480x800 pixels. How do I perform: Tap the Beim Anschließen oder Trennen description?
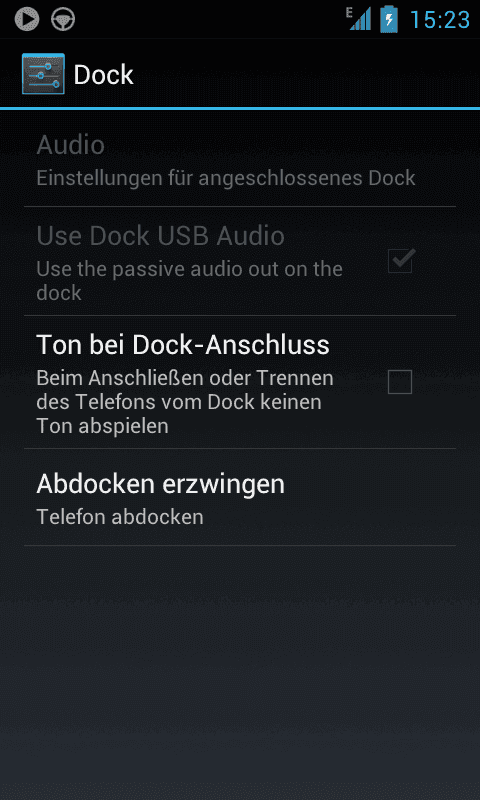(x=185, y=402)
